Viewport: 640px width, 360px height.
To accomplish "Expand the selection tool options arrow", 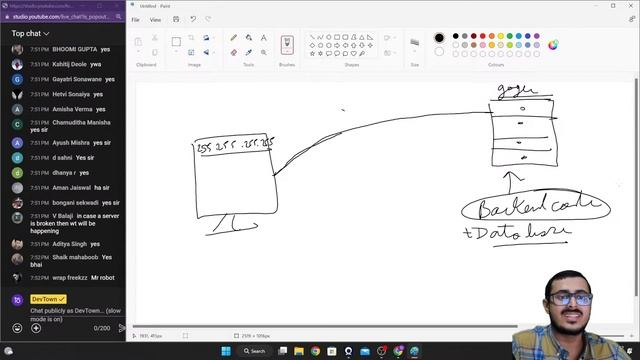I will tap(176, 52).
